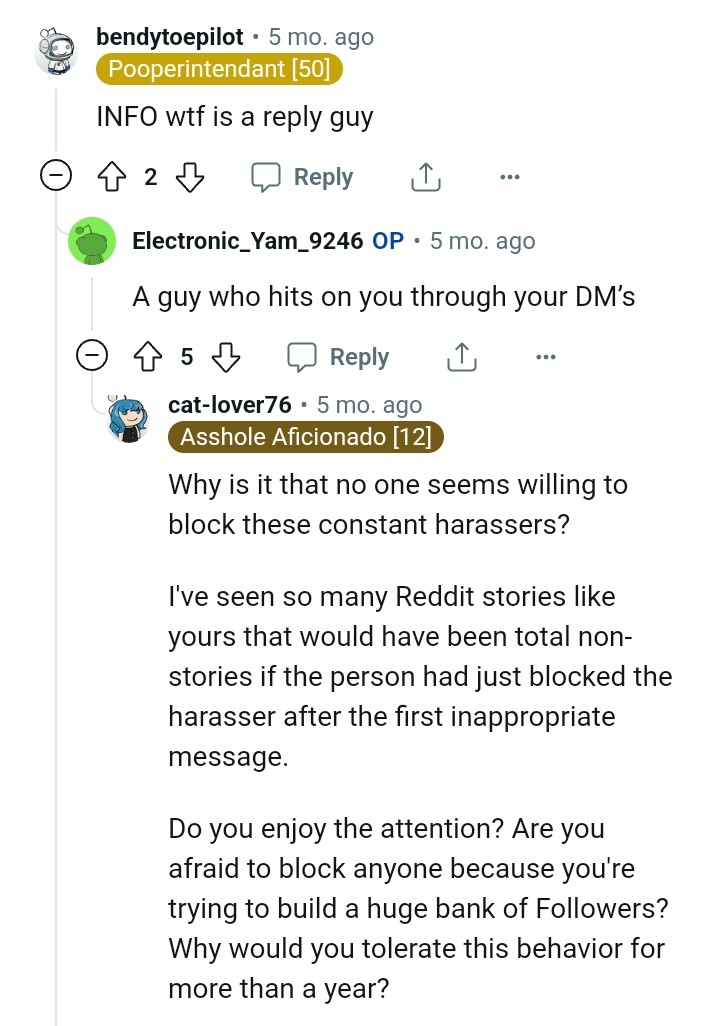Screen dimensions: 720x1026
Task: Collapse bendytoepilot's comment thread
Action: tap(58, 176)
